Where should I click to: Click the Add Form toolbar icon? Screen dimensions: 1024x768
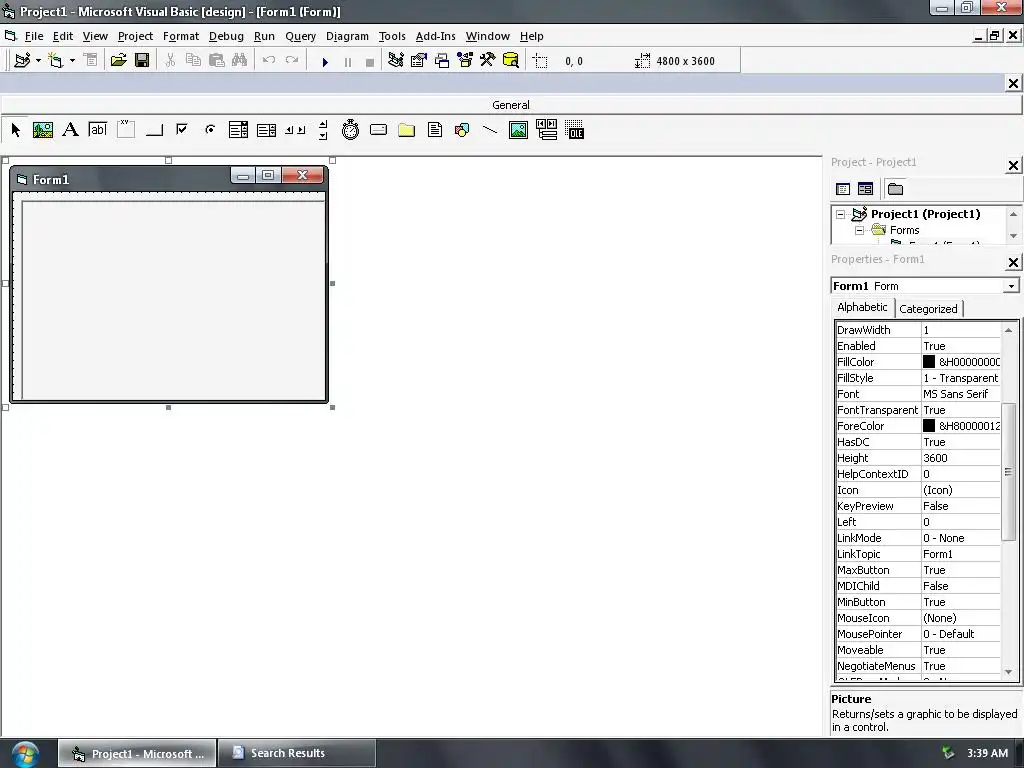tap(56, 61)
